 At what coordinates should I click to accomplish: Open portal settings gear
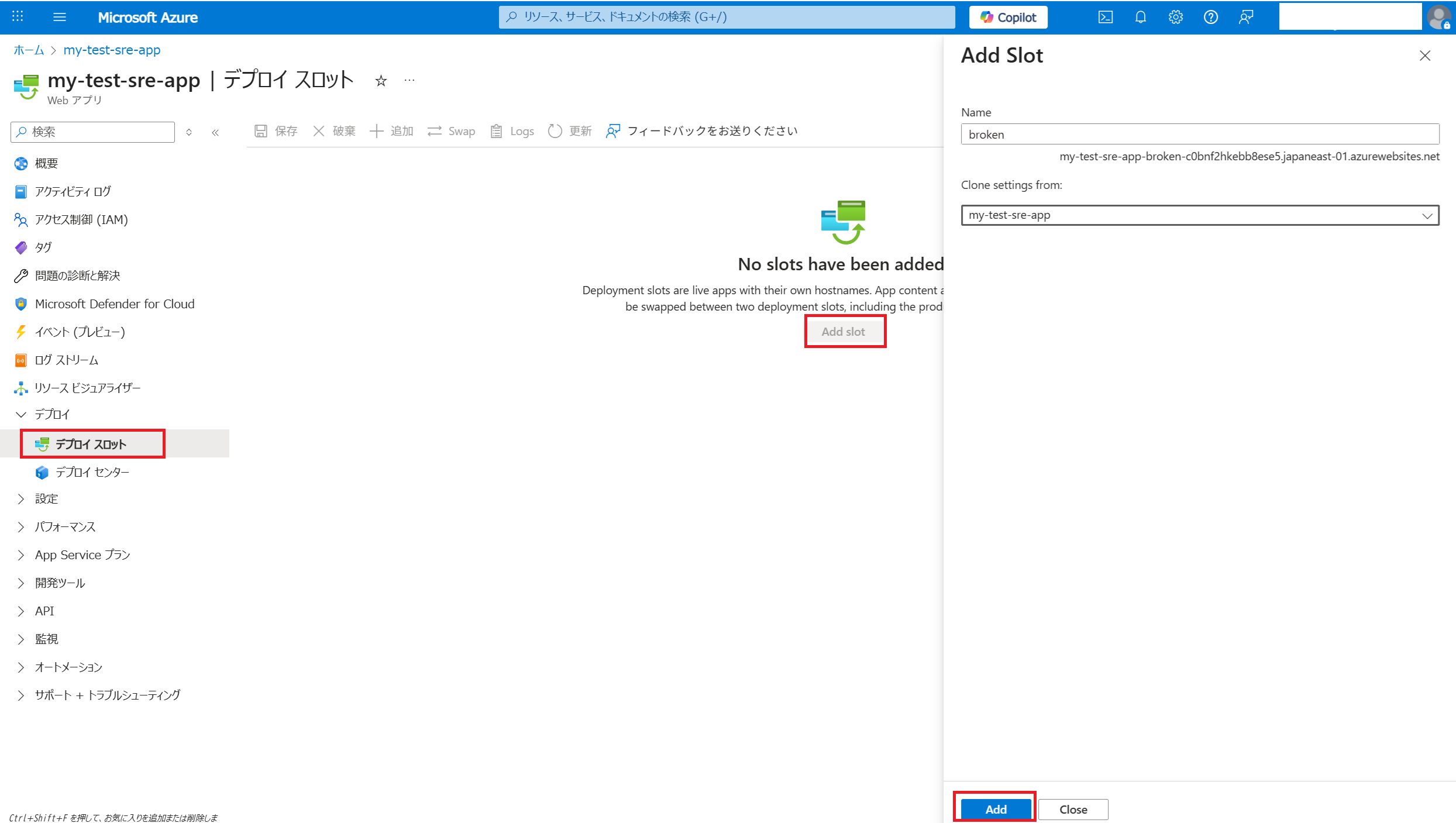tap(1175, 17)
